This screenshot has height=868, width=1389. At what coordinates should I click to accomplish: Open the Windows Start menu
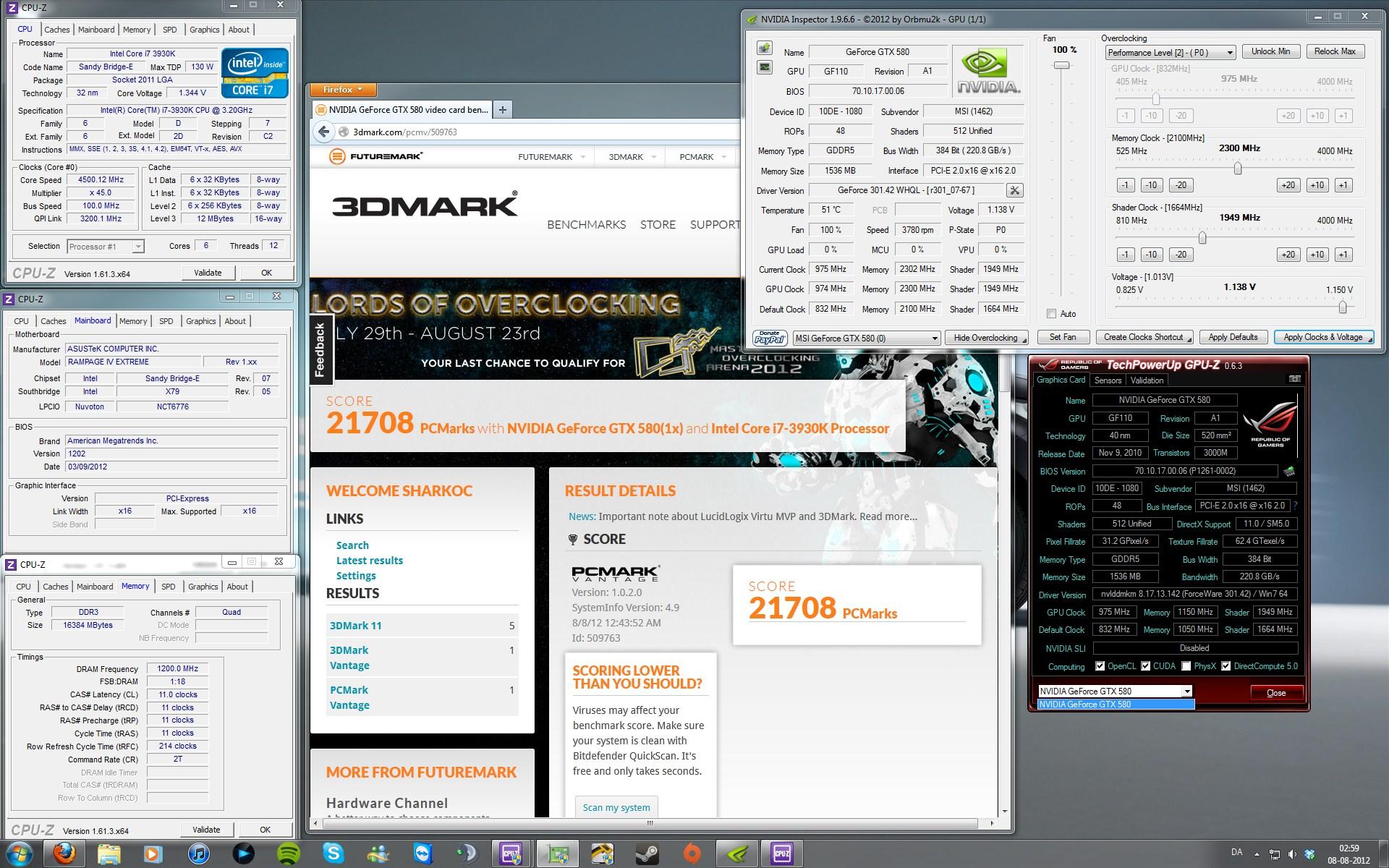(20, 854)
